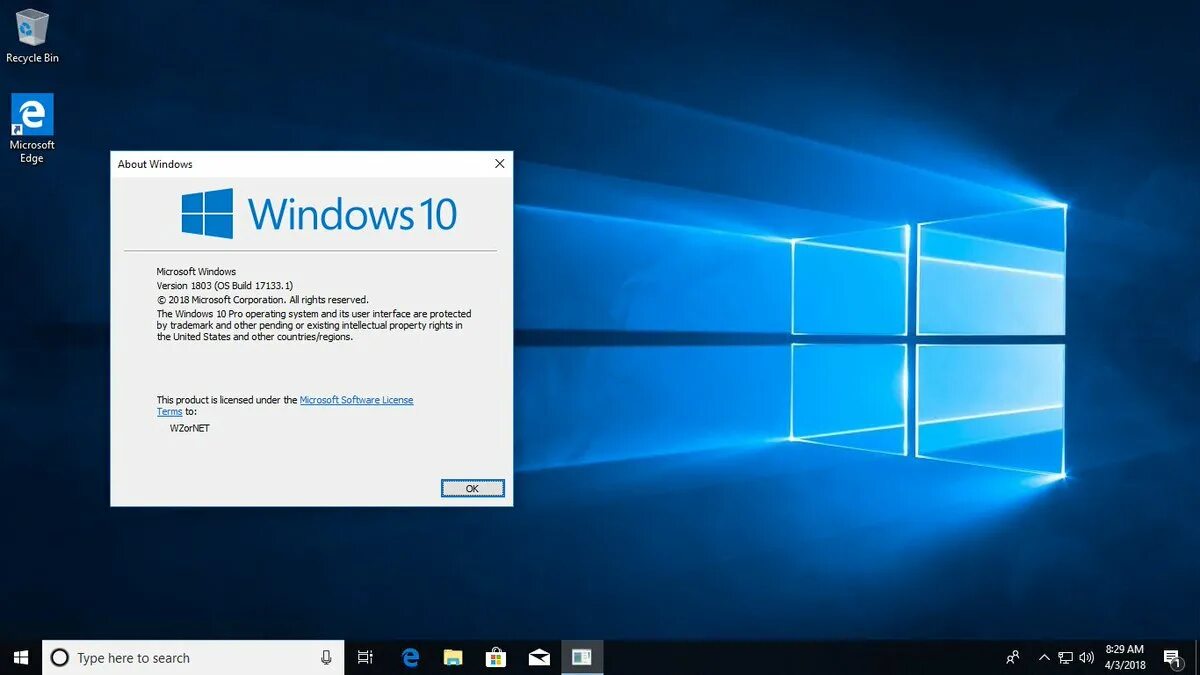Open the Action Center notification icon
This screenshot has height=675, width=1200.
[x=1172, y=657]
